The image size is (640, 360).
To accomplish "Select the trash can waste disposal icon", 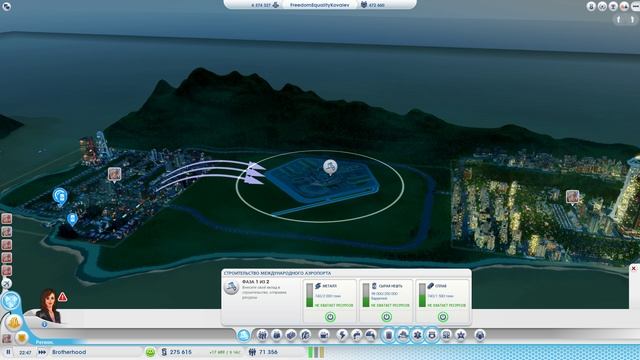I will pos(389,335).
